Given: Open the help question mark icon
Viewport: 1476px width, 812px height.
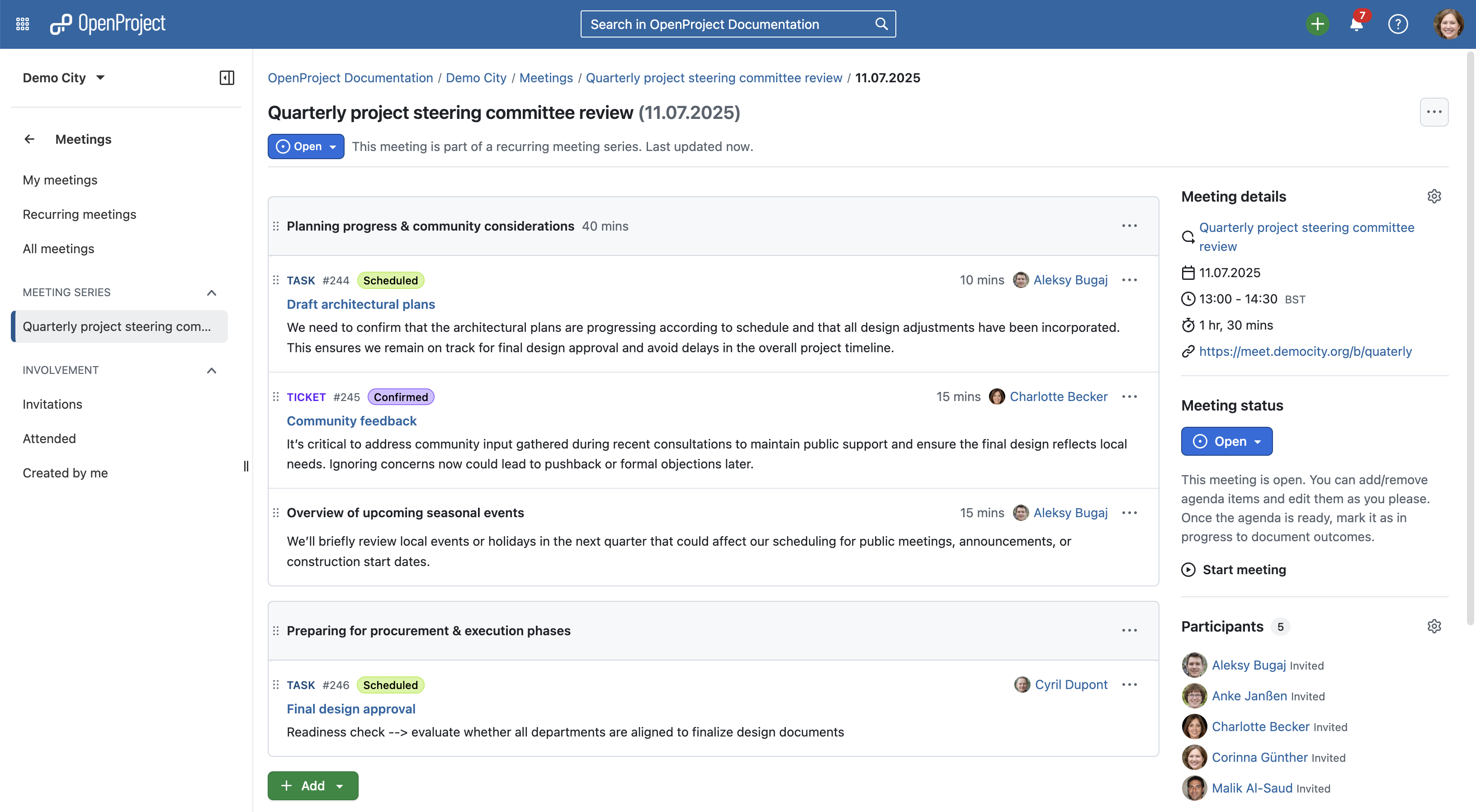Looking at the screenshot, I should (1397, 24).
